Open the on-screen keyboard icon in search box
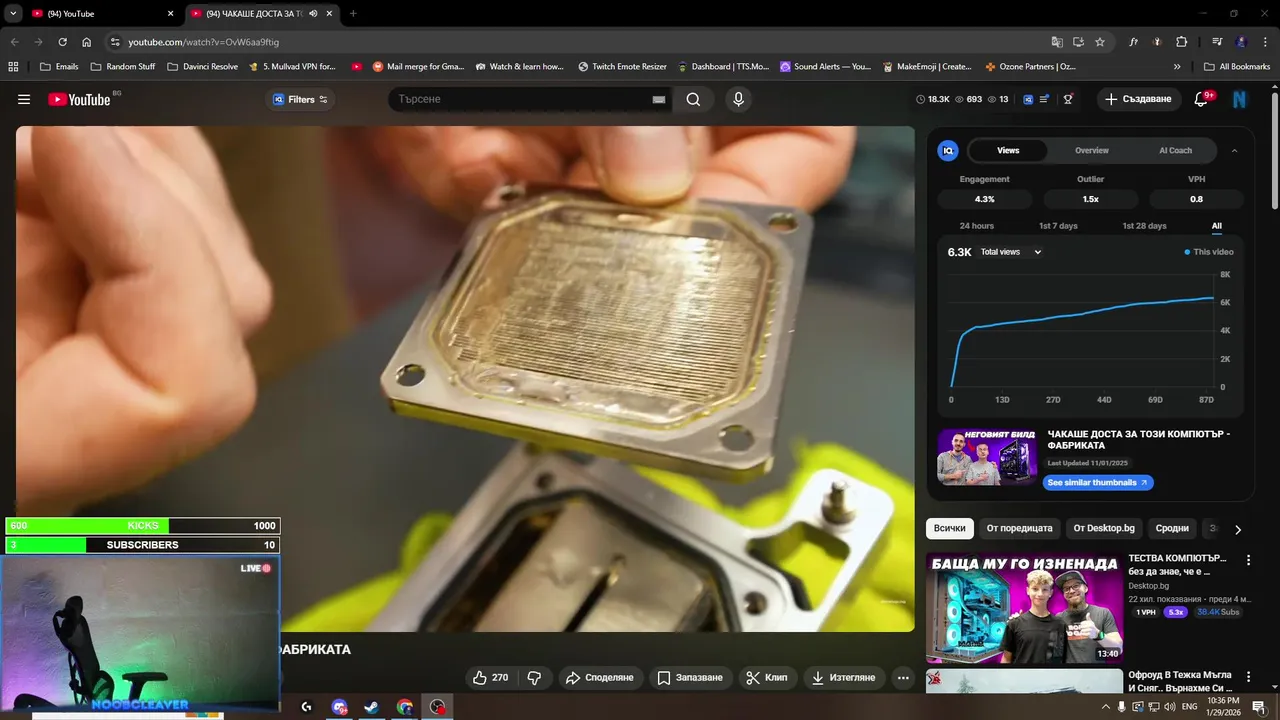 point(659,99)
